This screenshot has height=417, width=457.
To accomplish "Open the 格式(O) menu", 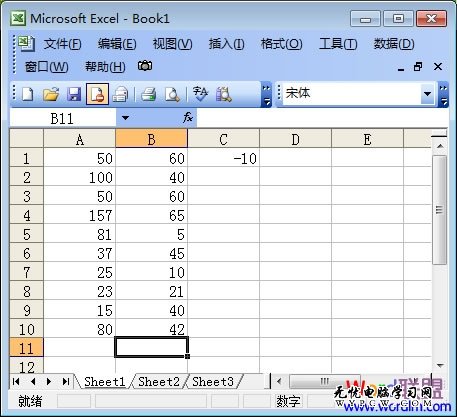I will (x=281, y=44).
